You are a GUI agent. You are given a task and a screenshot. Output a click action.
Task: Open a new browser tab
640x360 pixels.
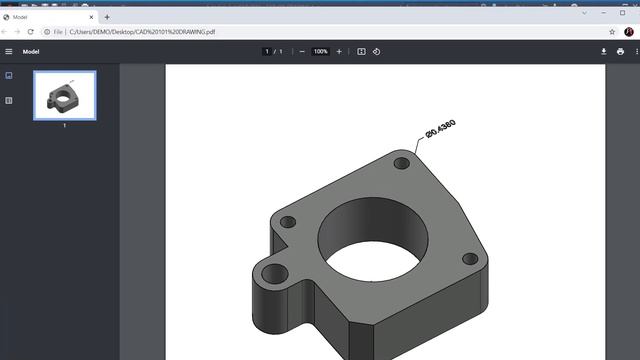click(x=107, y=17)
